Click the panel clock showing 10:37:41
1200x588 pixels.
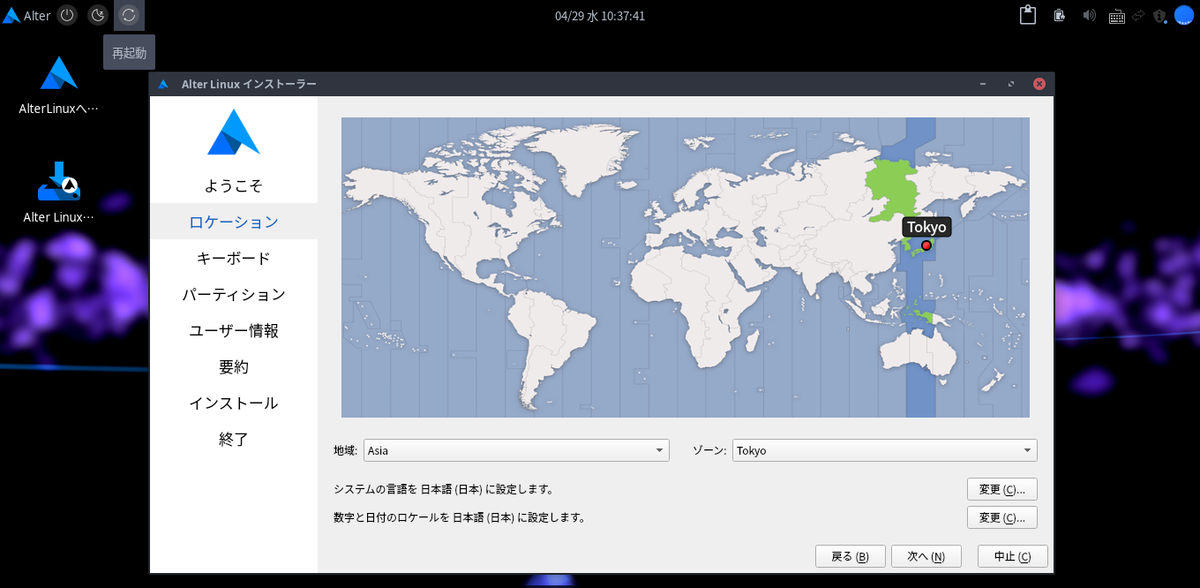pos(599,16)
